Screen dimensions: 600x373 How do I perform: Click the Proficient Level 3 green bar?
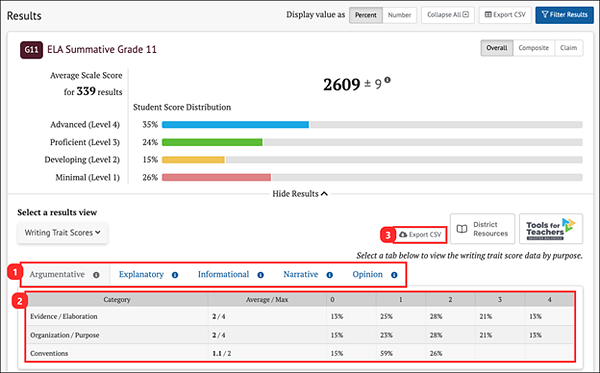pyautogui.click(x=212, y=142)
